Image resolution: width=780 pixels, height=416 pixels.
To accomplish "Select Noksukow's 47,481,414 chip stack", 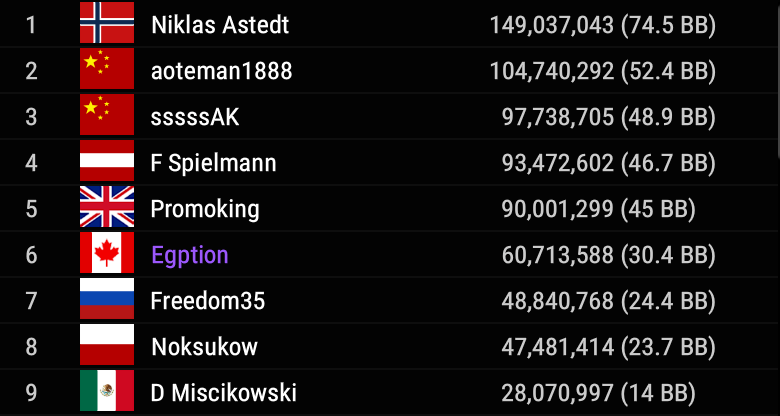I will tap(557, 346).
